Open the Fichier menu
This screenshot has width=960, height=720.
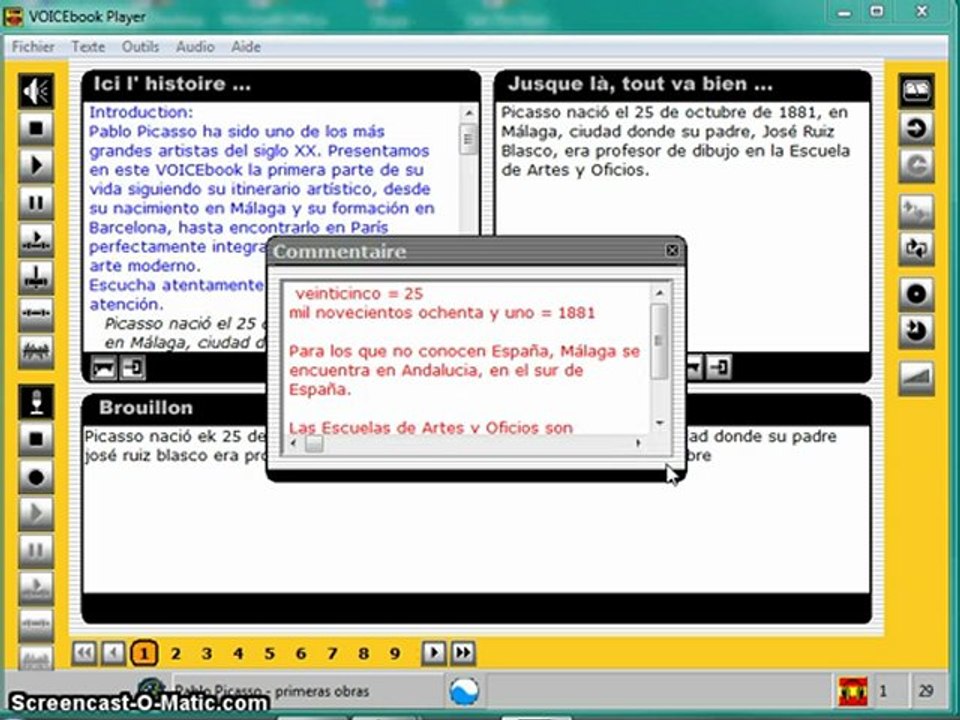(33, 47)
